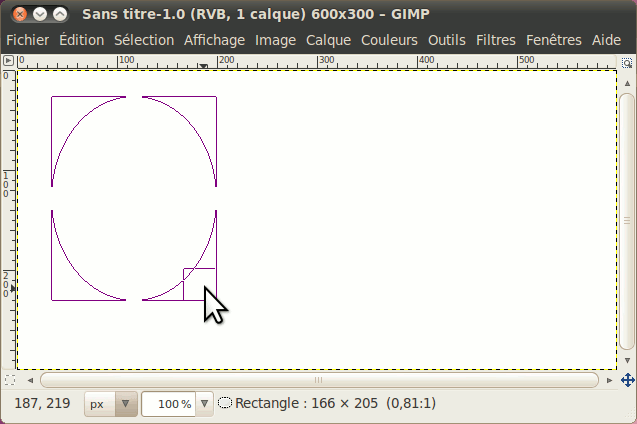Image resolution: width=637 pixels, height=424 pixels.
Task: Open the Couleurs menu
Action: pos(390,40)
